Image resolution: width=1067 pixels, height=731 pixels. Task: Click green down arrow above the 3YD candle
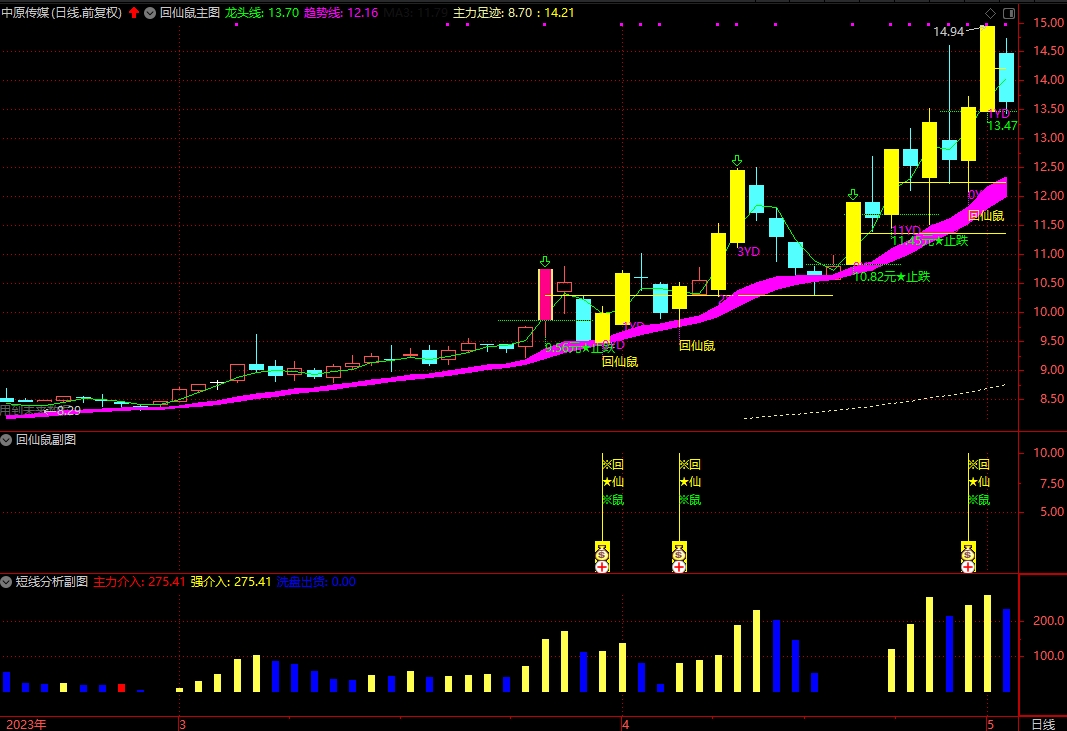(737, 161)
